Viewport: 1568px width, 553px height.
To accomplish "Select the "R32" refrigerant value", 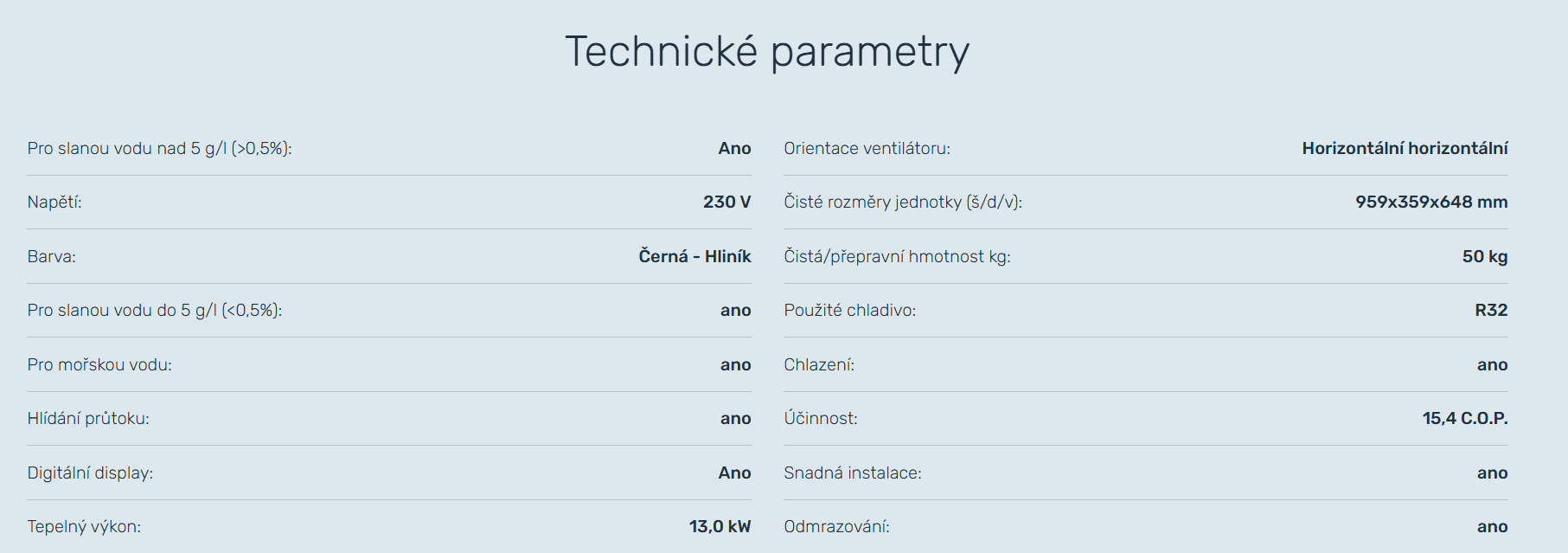I will click(1491, 311).
